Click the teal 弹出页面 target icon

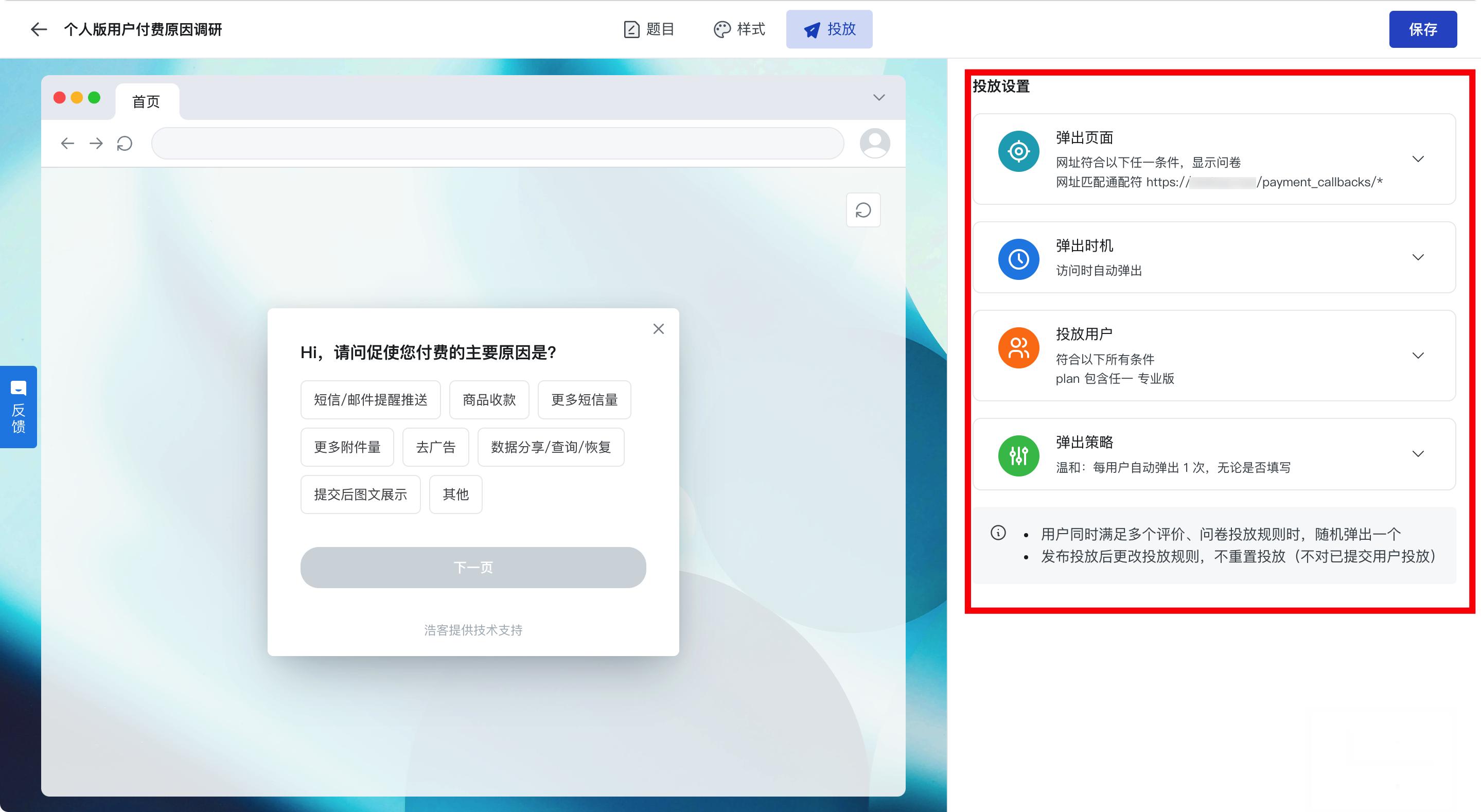(x=1018, y=152)
